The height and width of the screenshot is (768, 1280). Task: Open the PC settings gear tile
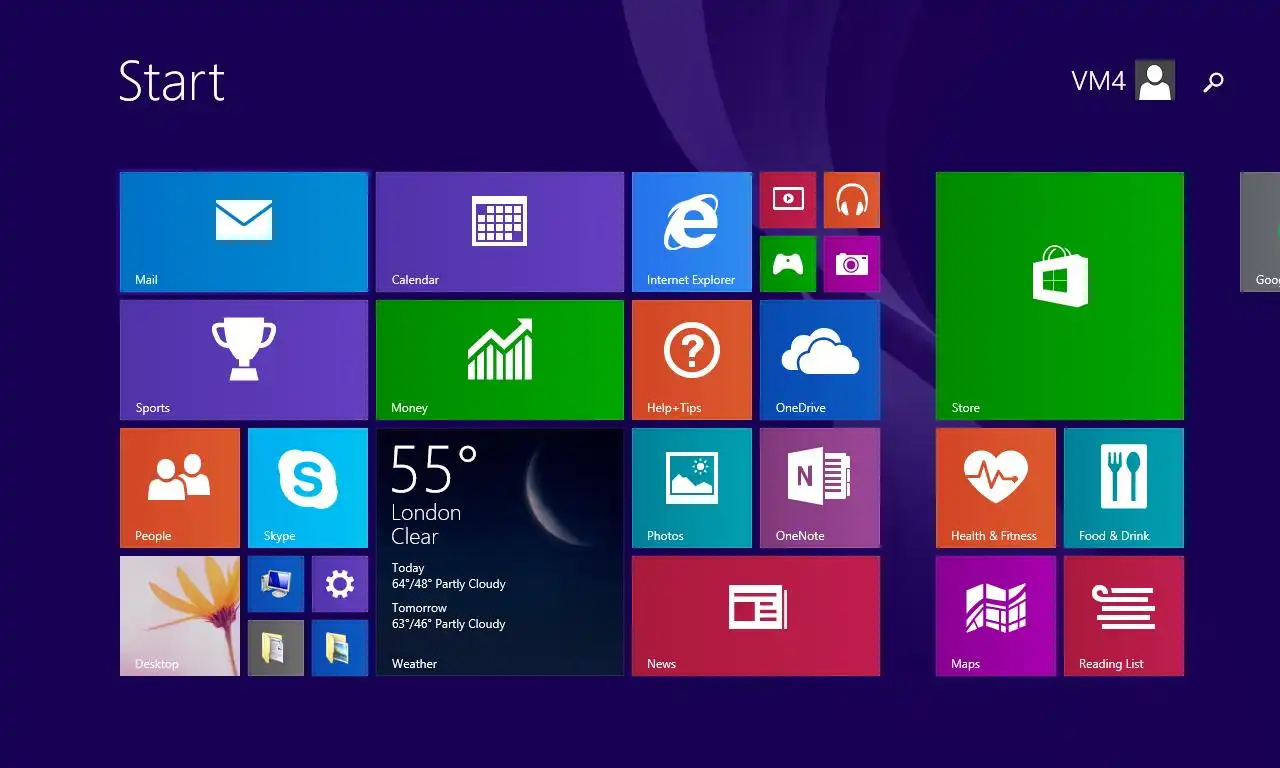click(x=340, y=584)
